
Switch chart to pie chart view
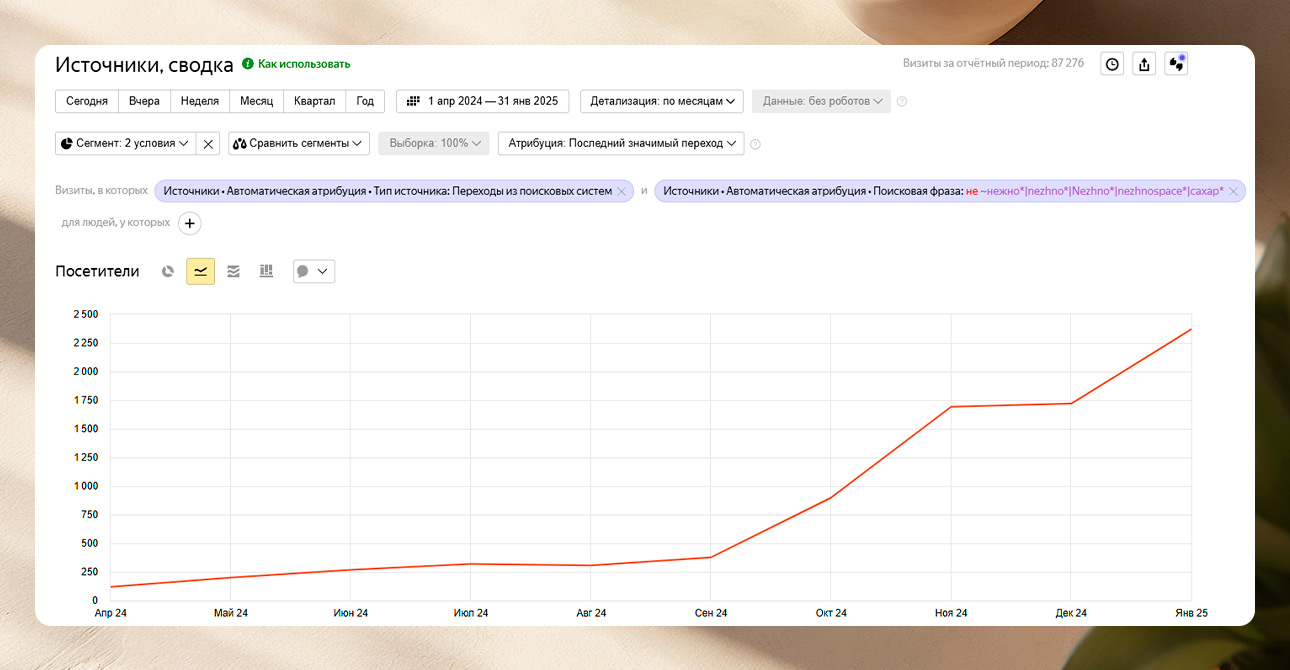tap(168, 271)
